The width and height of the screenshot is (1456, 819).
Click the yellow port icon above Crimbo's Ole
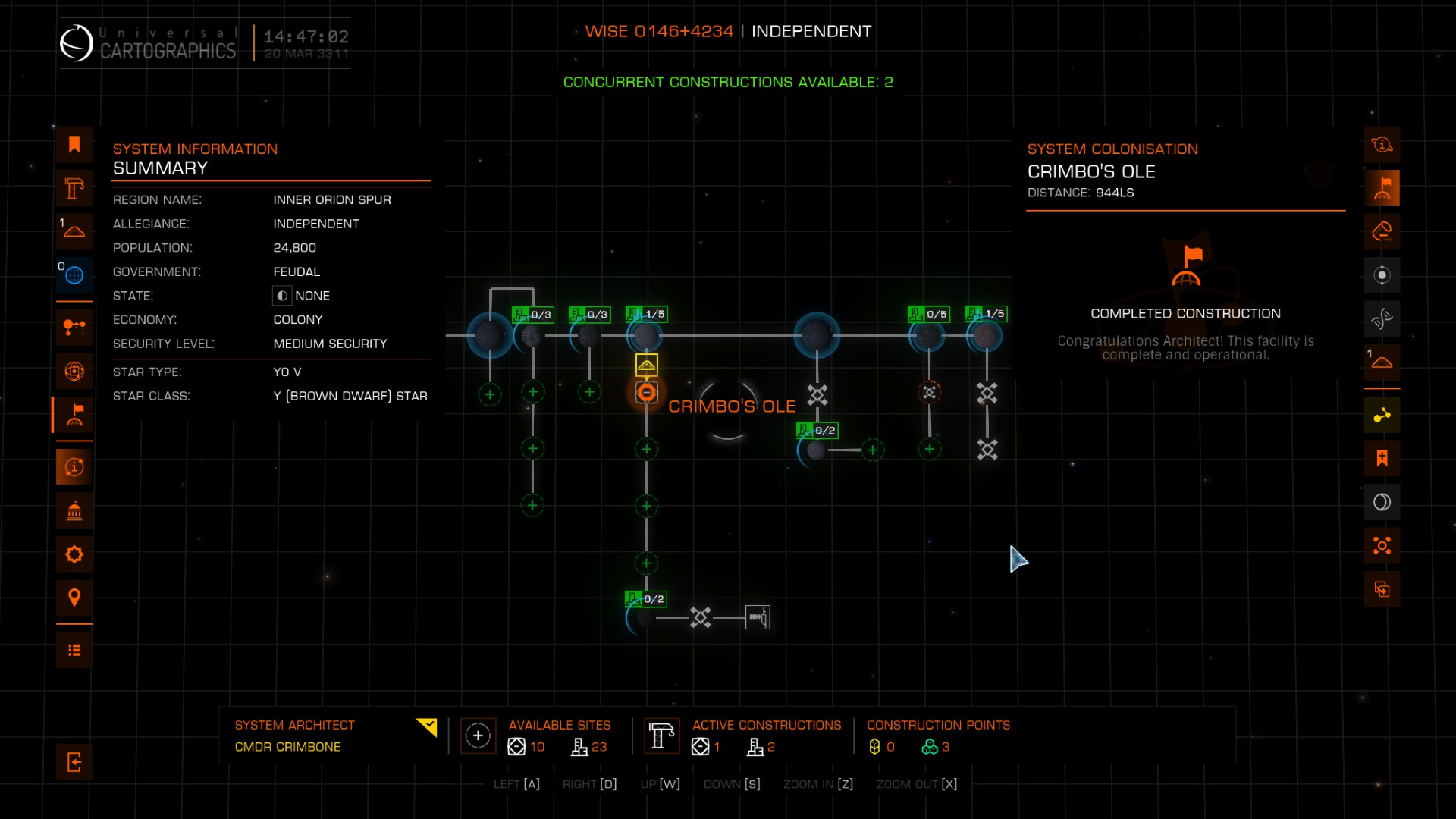[x=646, y=365]
